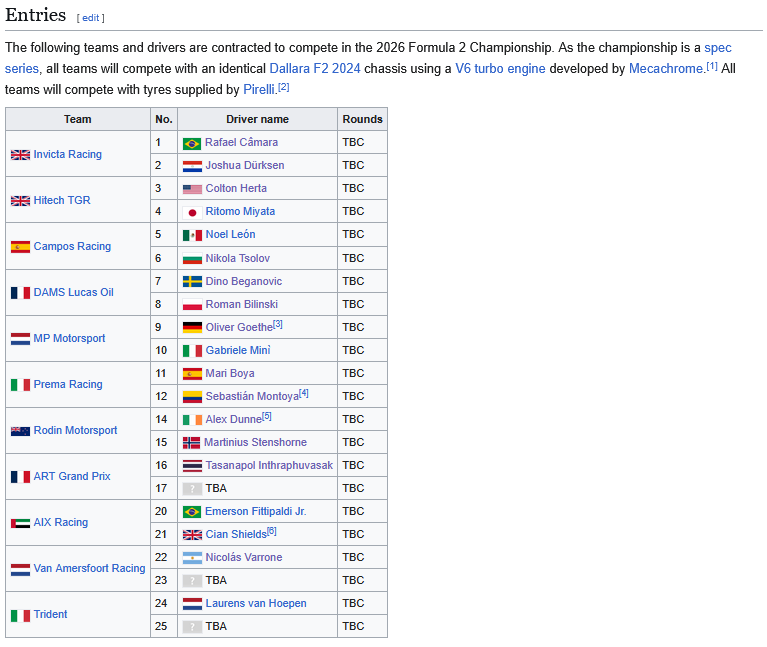This screenshot has width=767, height=647.
Task: Click reference [5] after Alex Dunne
Action: point(267,416)
